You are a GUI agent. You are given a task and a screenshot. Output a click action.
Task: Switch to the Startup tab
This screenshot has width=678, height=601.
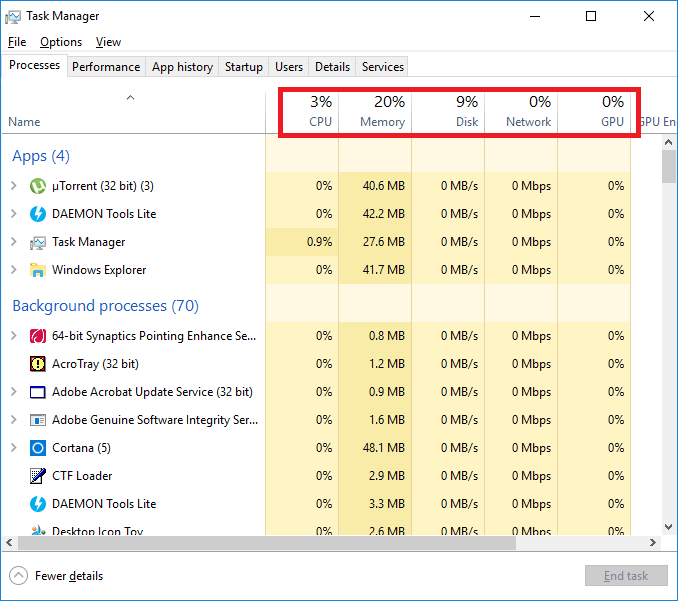(243, 67)
